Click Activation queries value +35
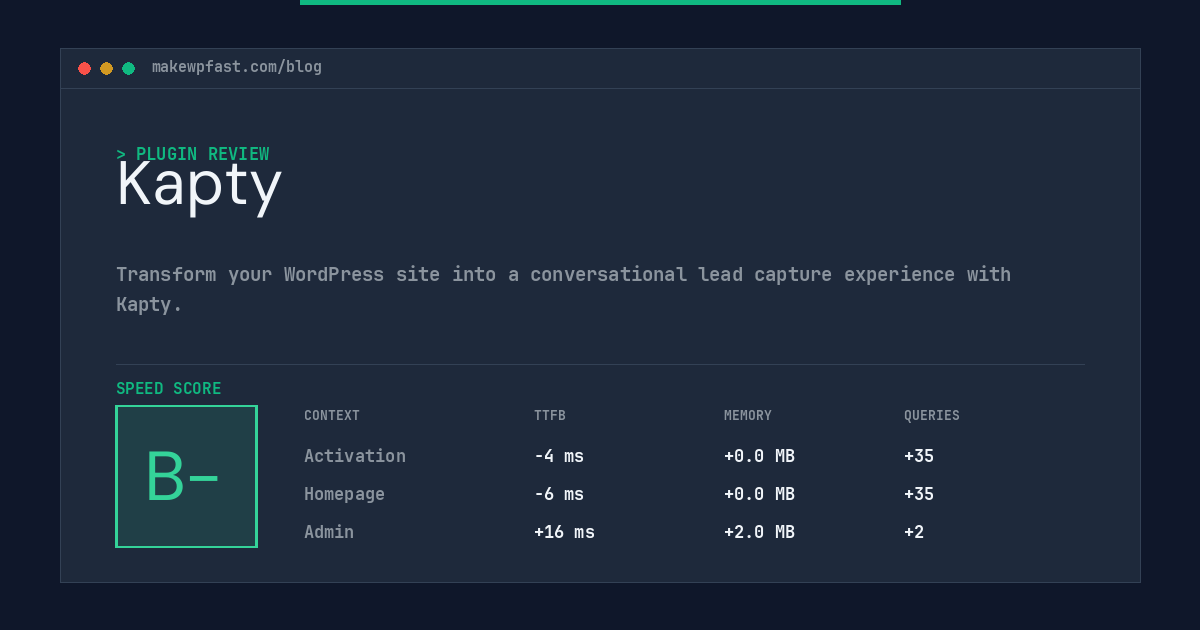1200x630 pixels. point(919,456)
